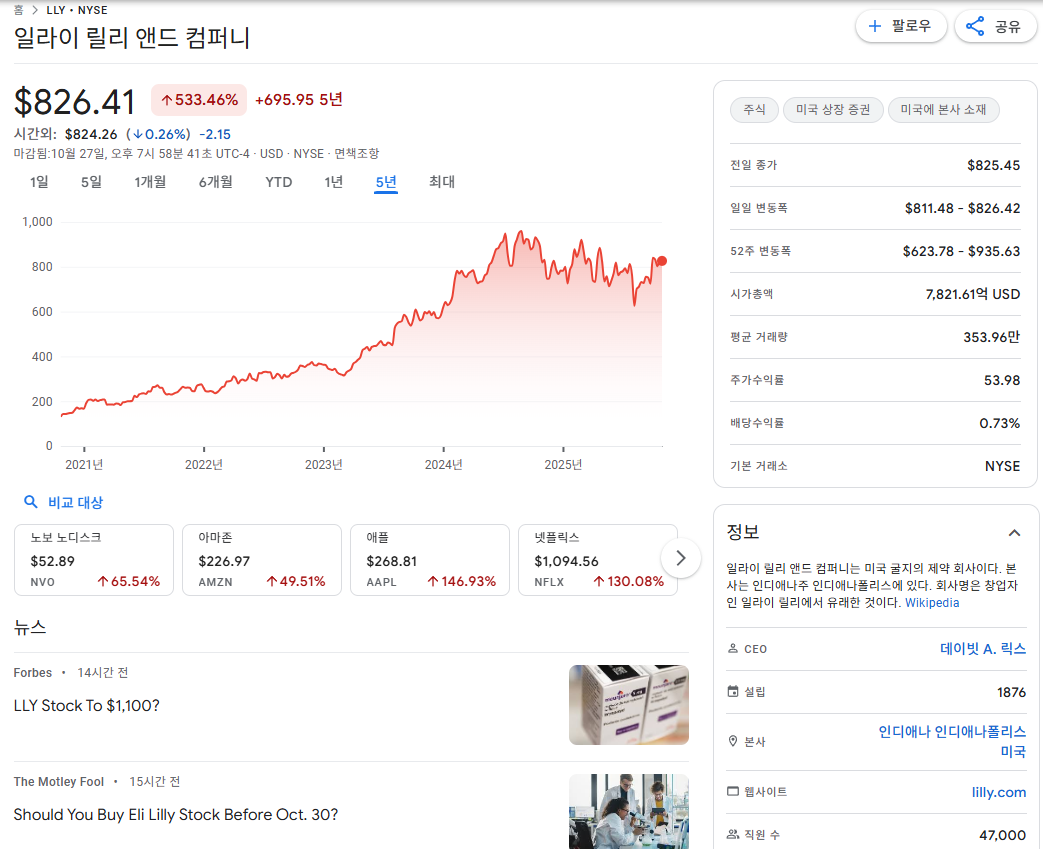Open the Motley Fool Eli Lilly headline
This screenshot has width=1043, height=849.
(176, 814)
